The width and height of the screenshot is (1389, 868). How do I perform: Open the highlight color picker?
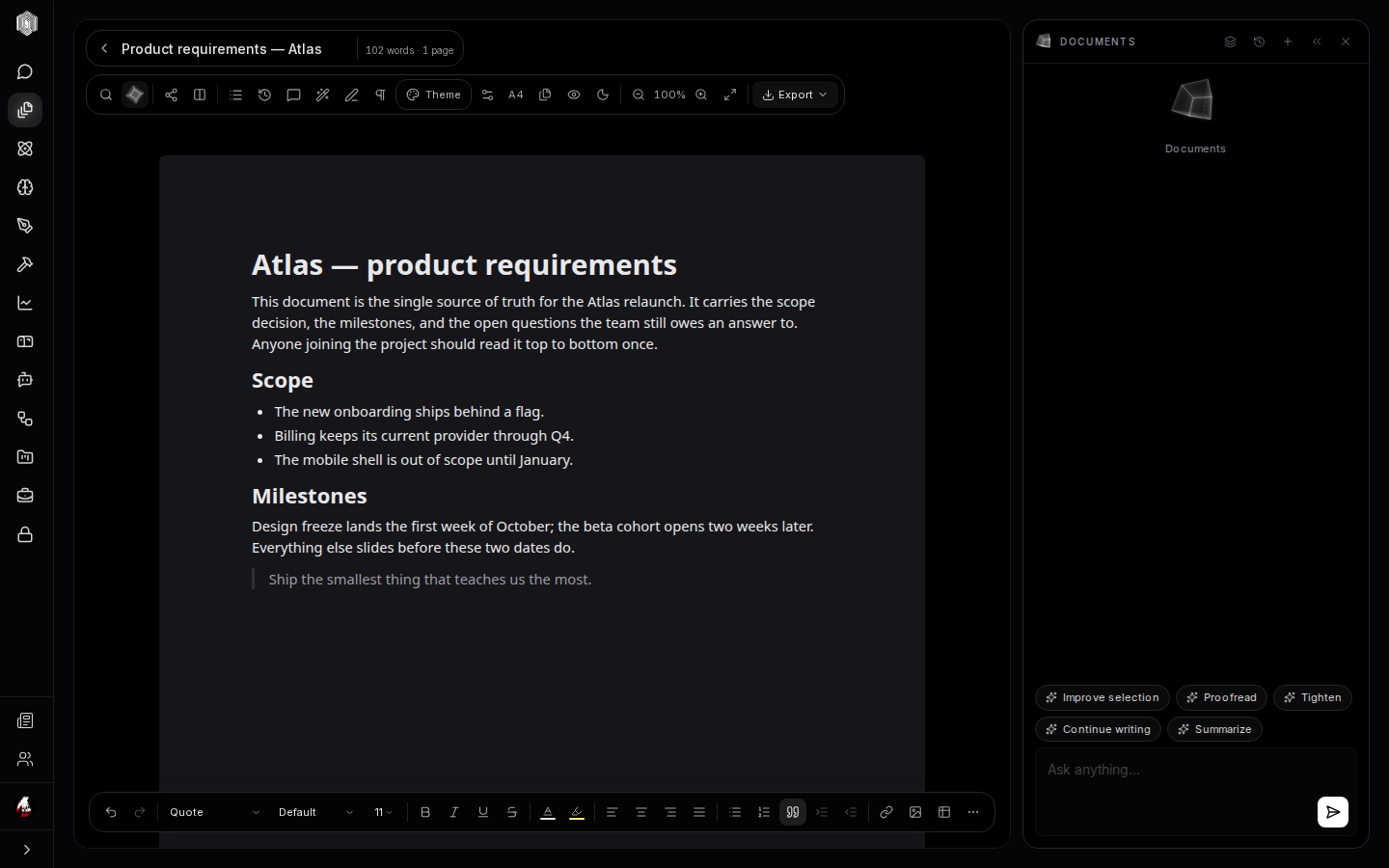pyautogui.click(x=577, y=812)
